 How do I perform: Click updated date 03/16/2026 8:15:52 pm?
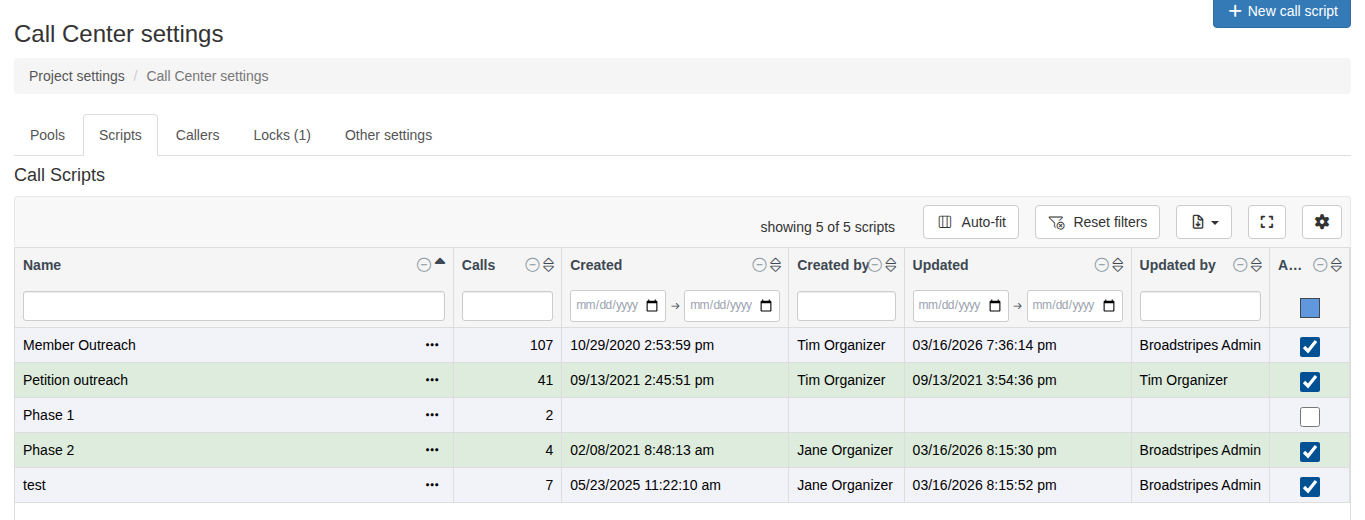984,485
